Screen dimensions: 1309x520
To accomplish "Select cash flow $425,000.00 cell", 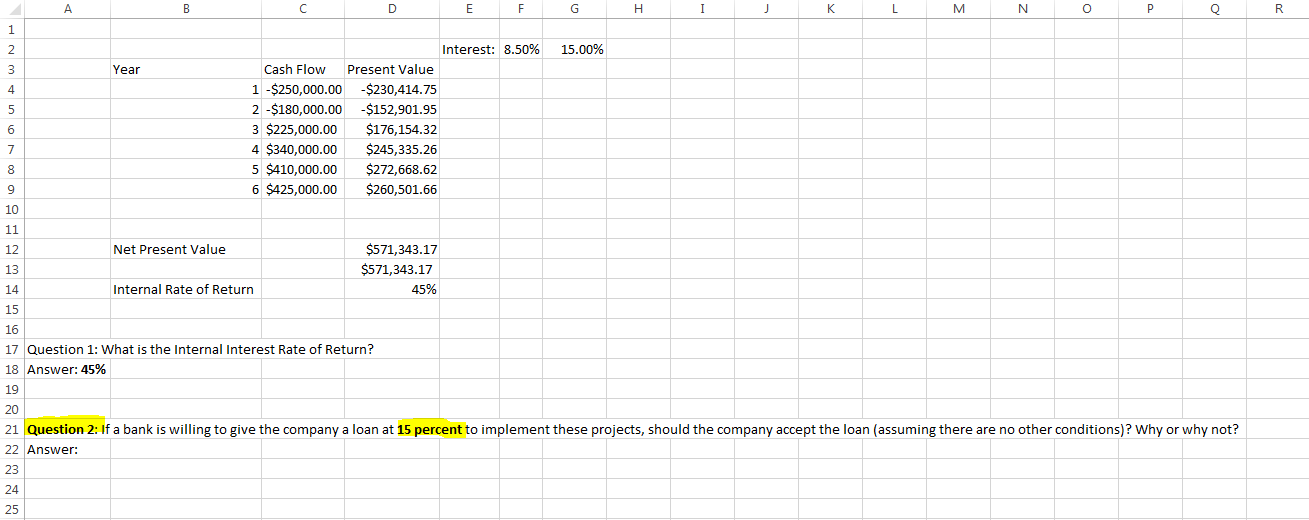I will [301, 189].
